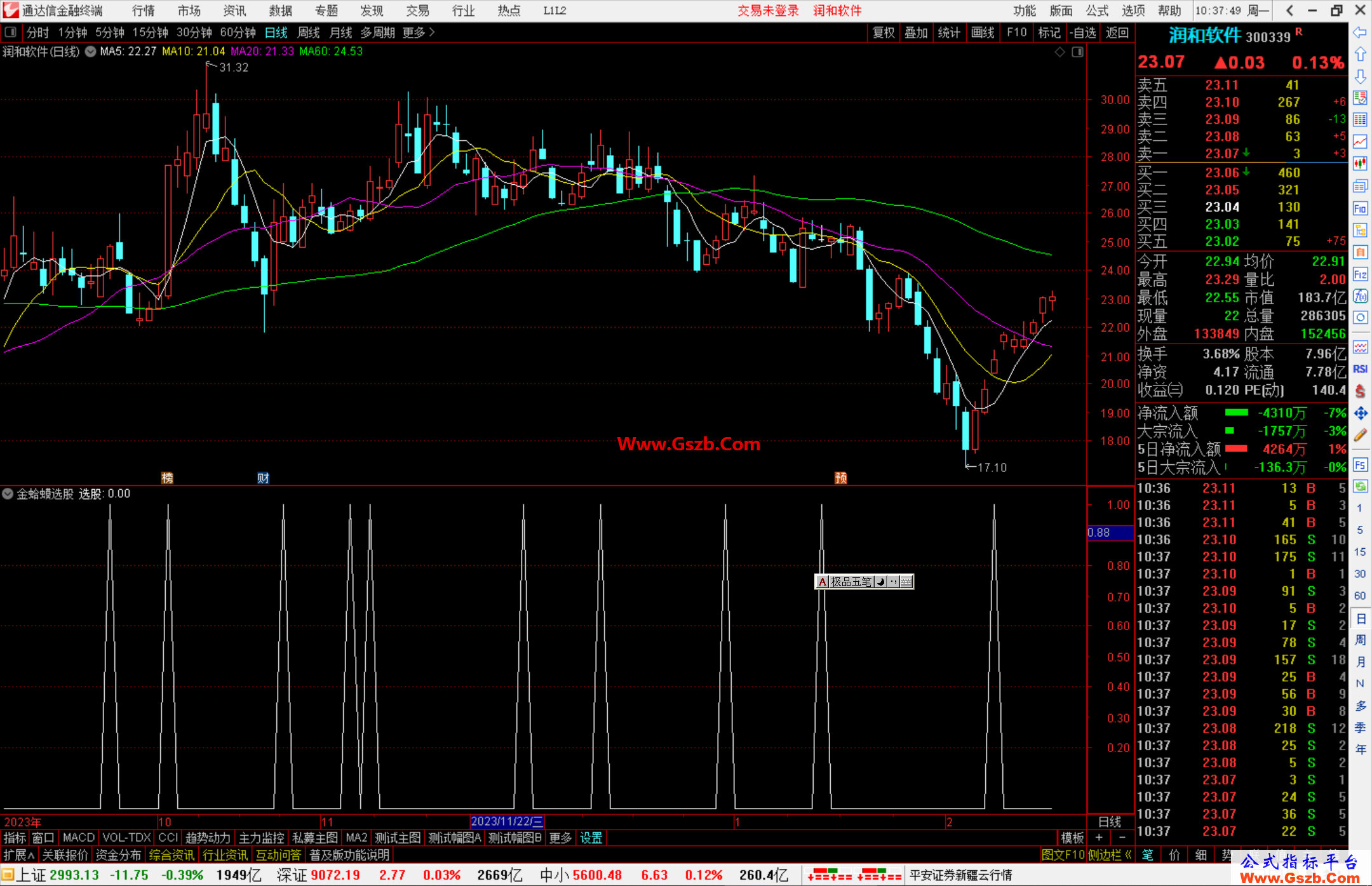Select the 1 minute period in sidebar
This screenshot has width=1372, height=886.
1360,508
